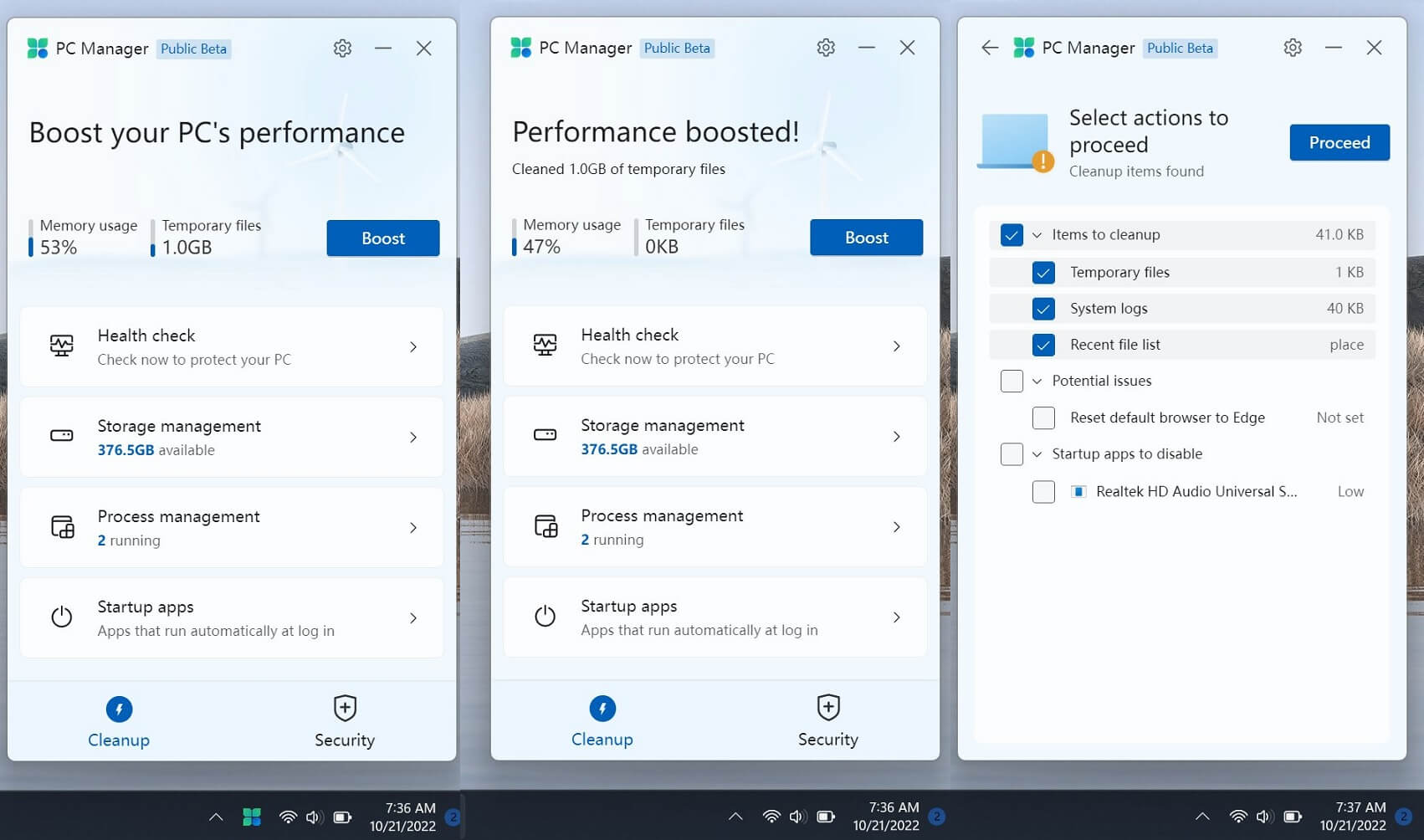The image size is (1424, 840).
Task: Click Temporary files 1.0GB indicator
Action: tap(206, 237)
